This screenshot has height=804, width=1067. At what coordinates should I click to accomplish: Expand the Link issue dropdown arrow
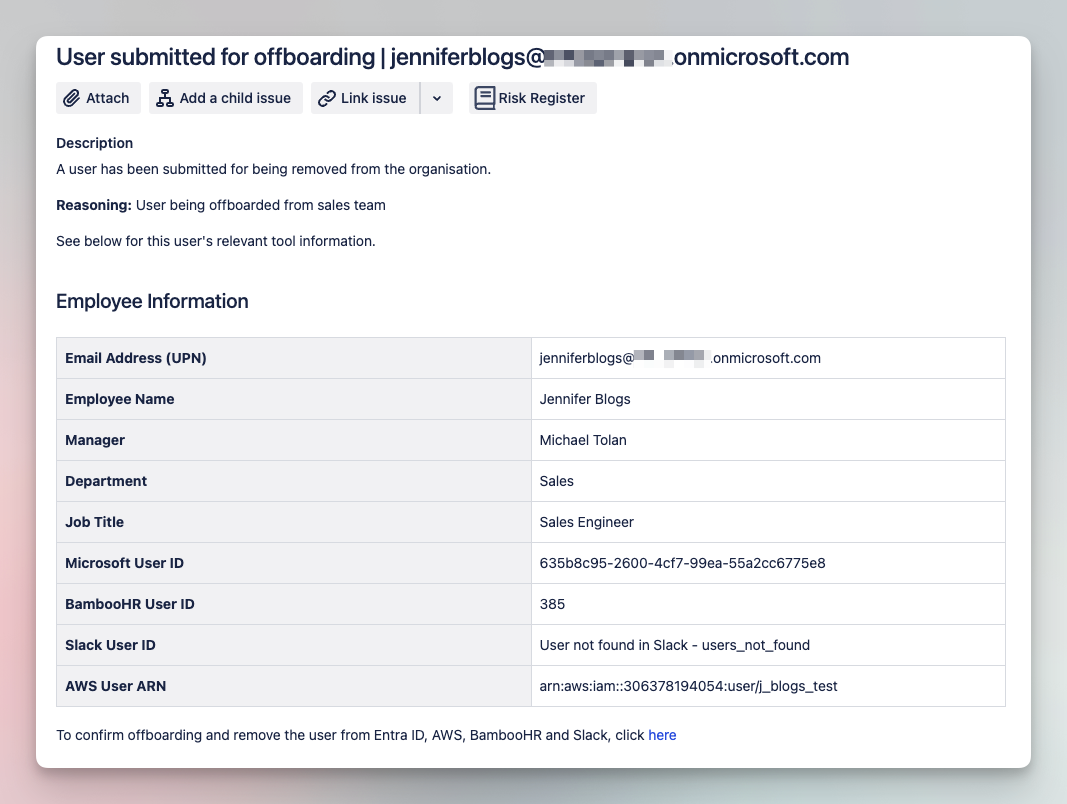[437, 98]
